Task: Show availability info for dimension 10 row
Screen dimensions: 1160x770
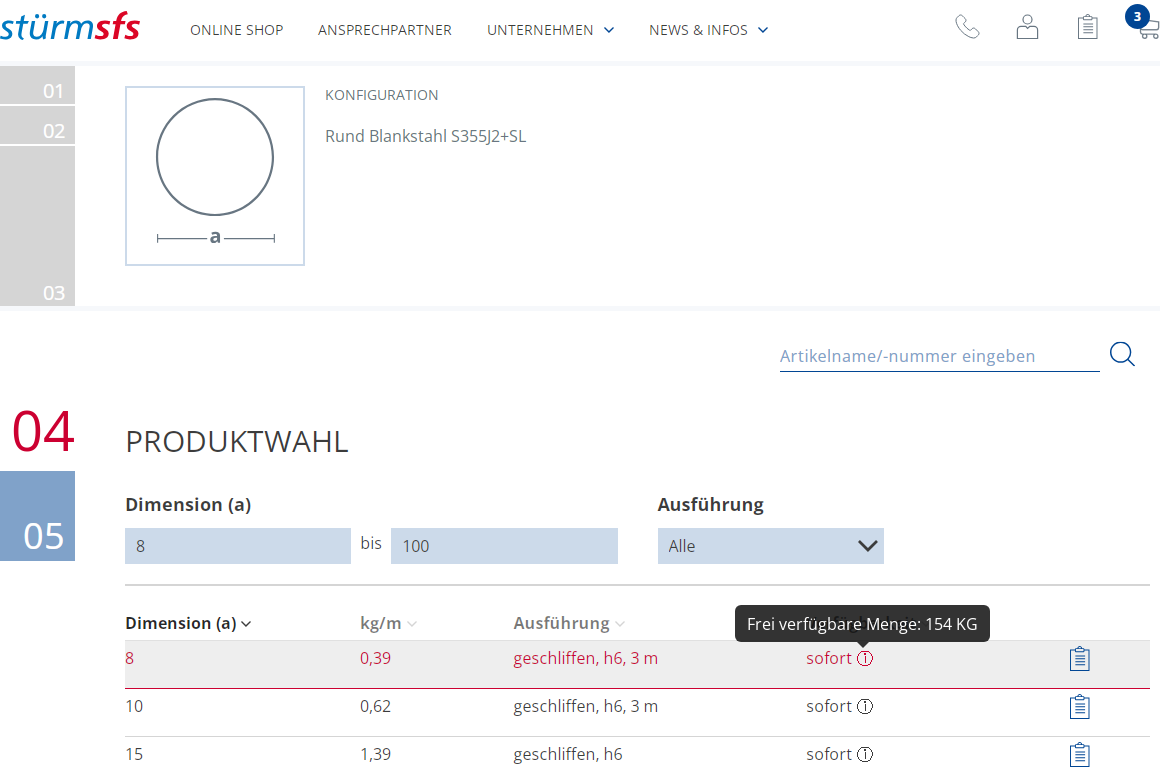Action: [865, 707]
